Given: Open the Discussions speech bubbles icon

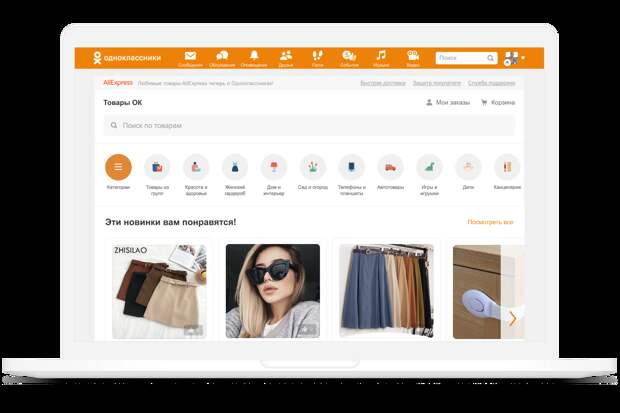Looking at the screenshot, I should point(222,56).
